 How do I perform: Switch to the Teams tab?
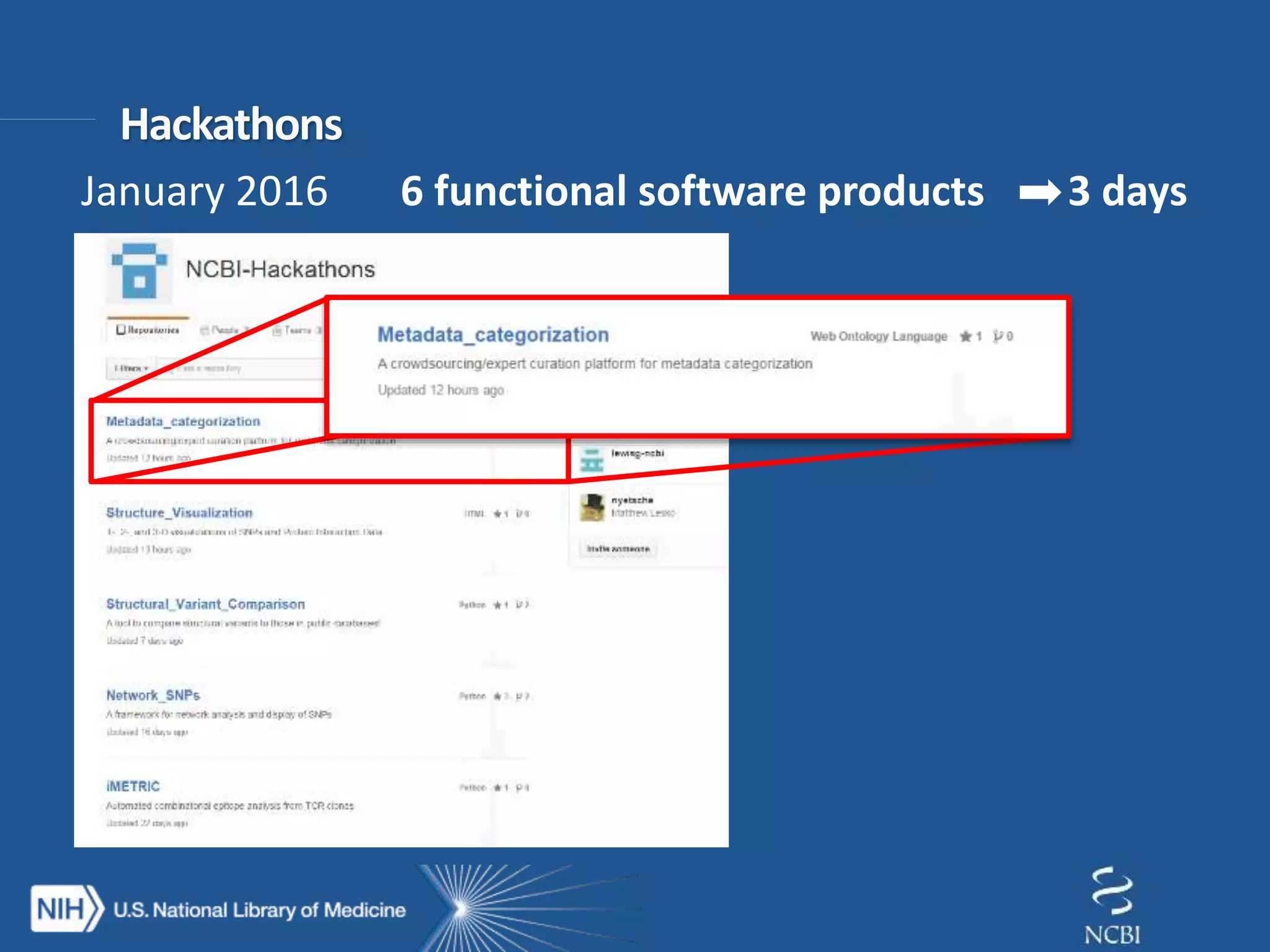tap(297, 330)
